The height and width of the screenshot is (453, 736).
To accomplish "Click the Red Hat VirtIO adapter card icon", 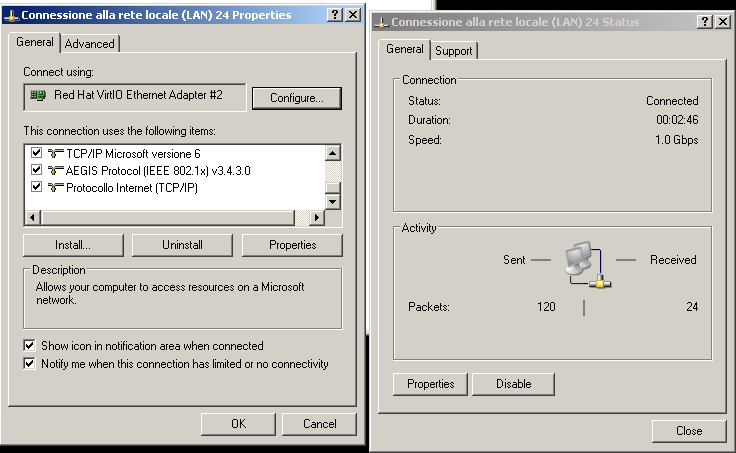I will click(x=38, y=95).
